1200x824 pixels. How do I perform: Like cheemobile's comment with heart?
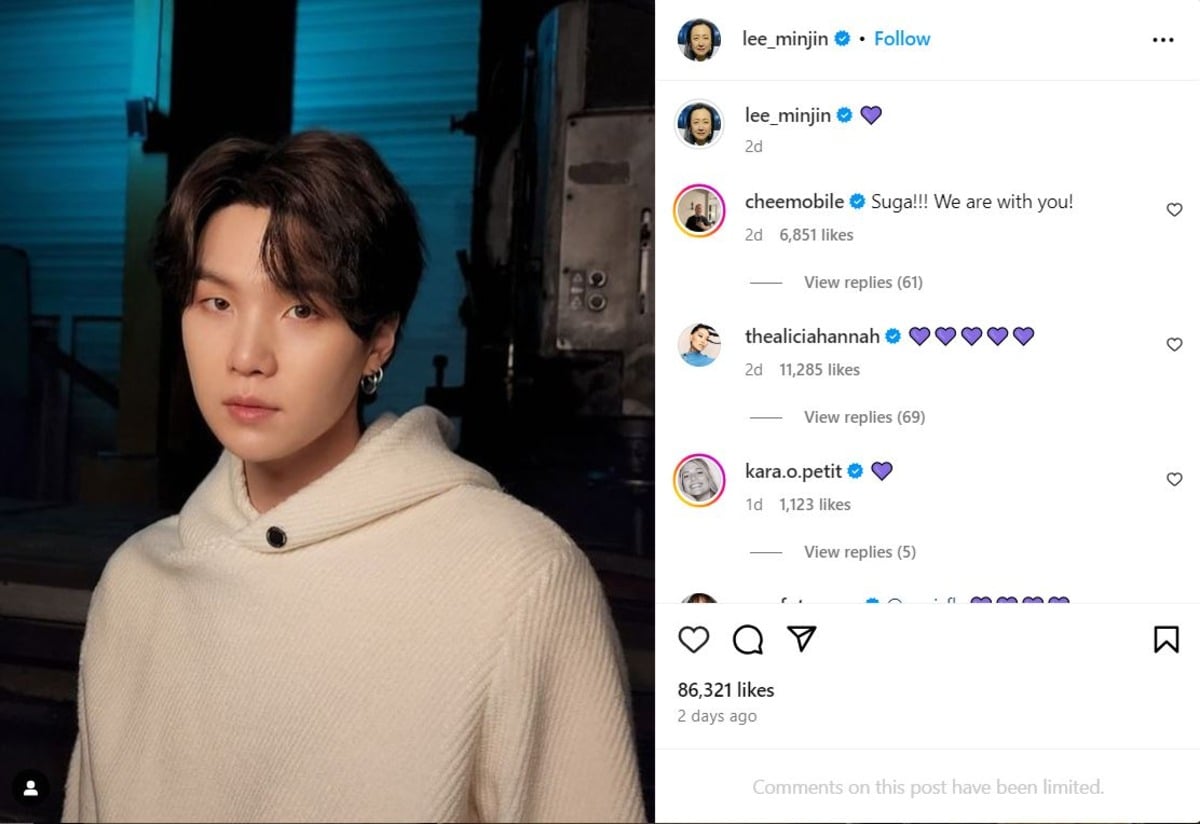click(1174, 210)
